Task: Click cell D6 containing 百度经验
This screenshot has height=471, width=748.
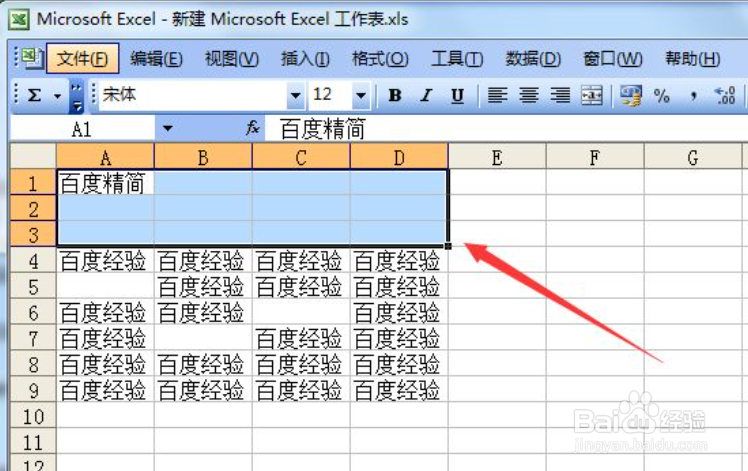Action: point(399,313)
